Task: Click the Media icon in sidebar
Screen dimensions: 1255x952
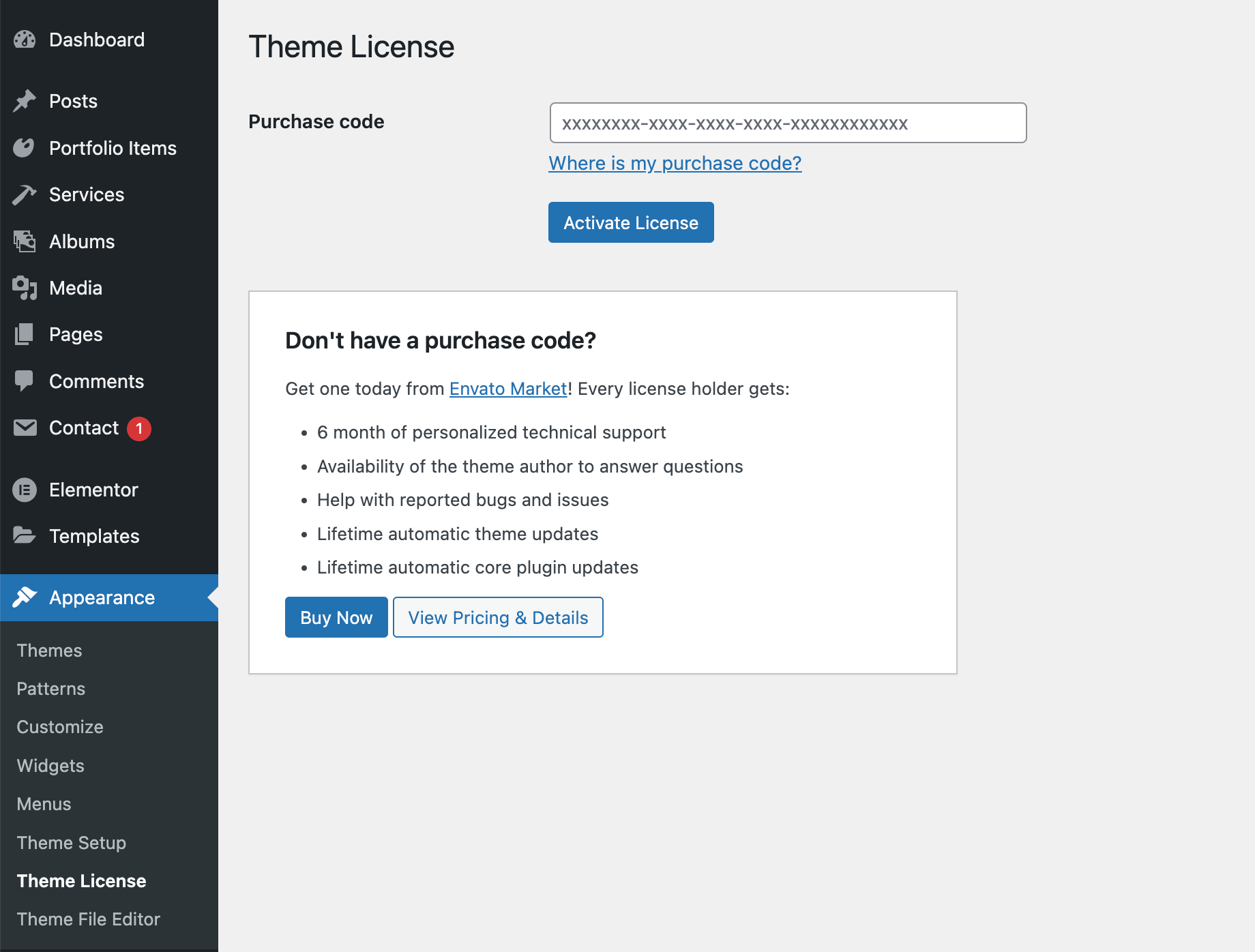Action: pos(25,288)
